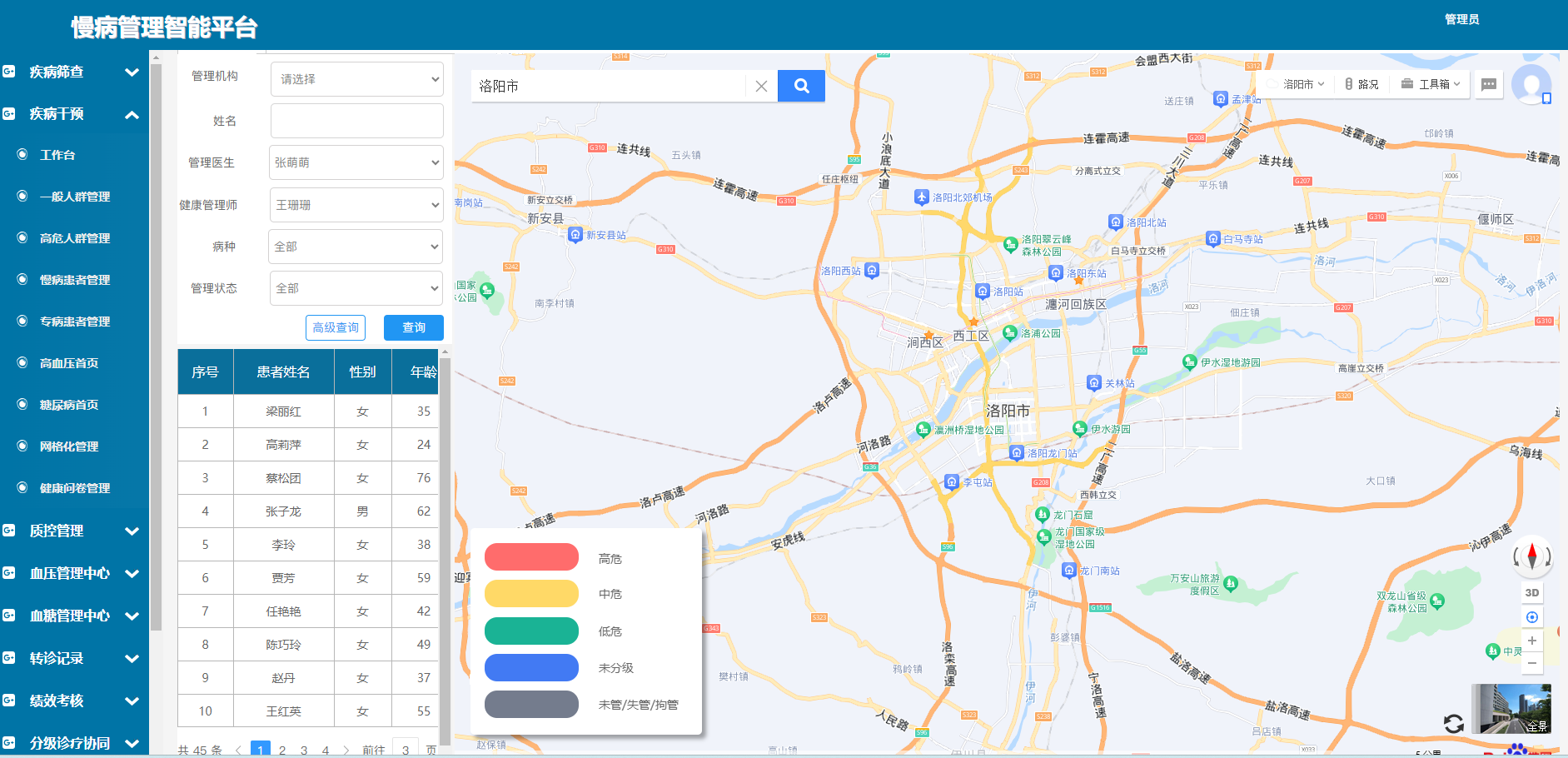Switch map to 3D view
1568x758 pixels.
coord(1531,593)
